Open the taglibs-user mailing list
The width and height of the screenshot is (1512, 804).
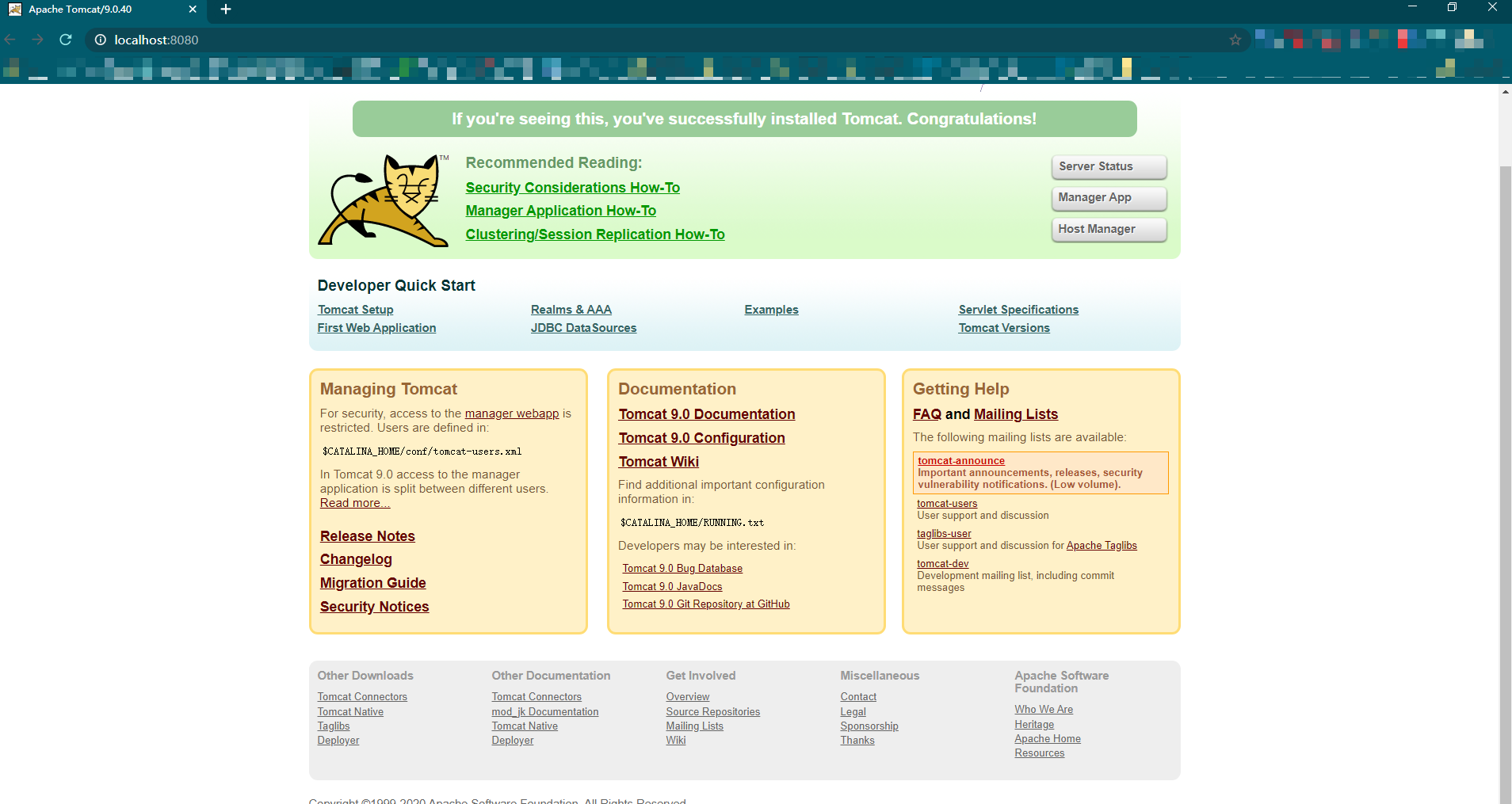click(944, 534)
